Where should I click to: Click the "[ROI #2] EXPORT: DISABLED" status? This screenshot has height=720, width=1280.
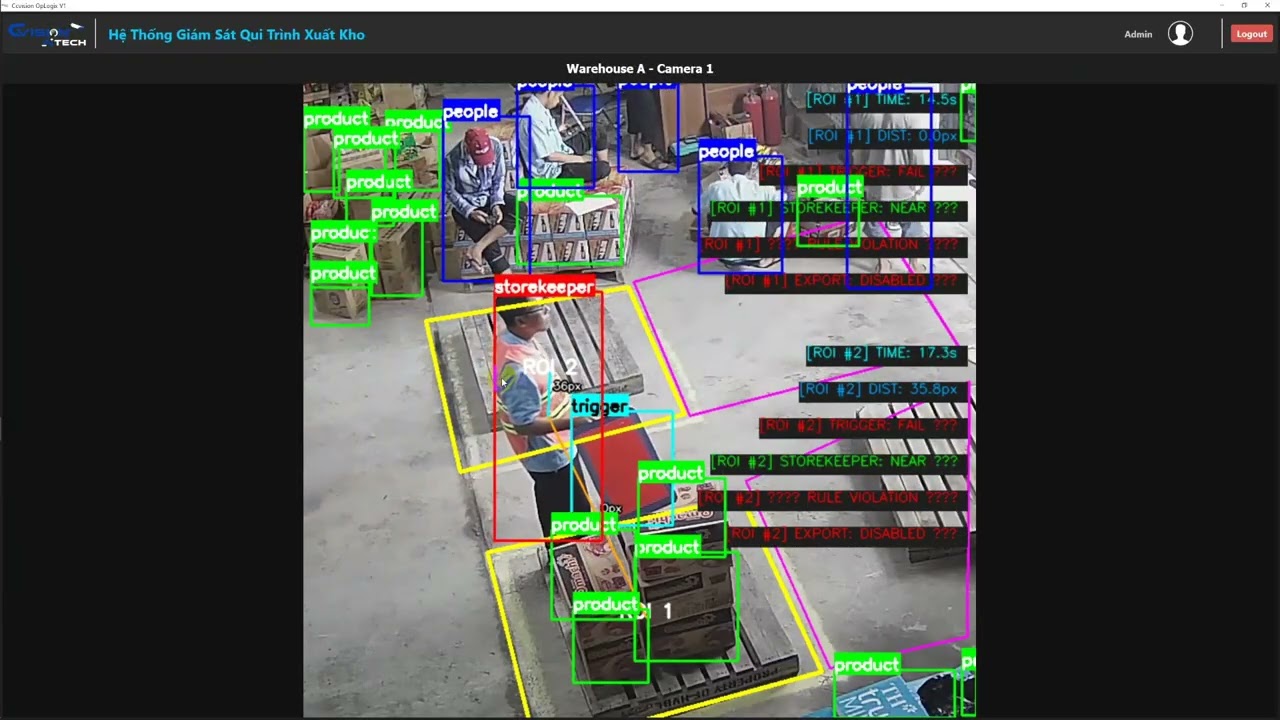(x=848, y=533)
